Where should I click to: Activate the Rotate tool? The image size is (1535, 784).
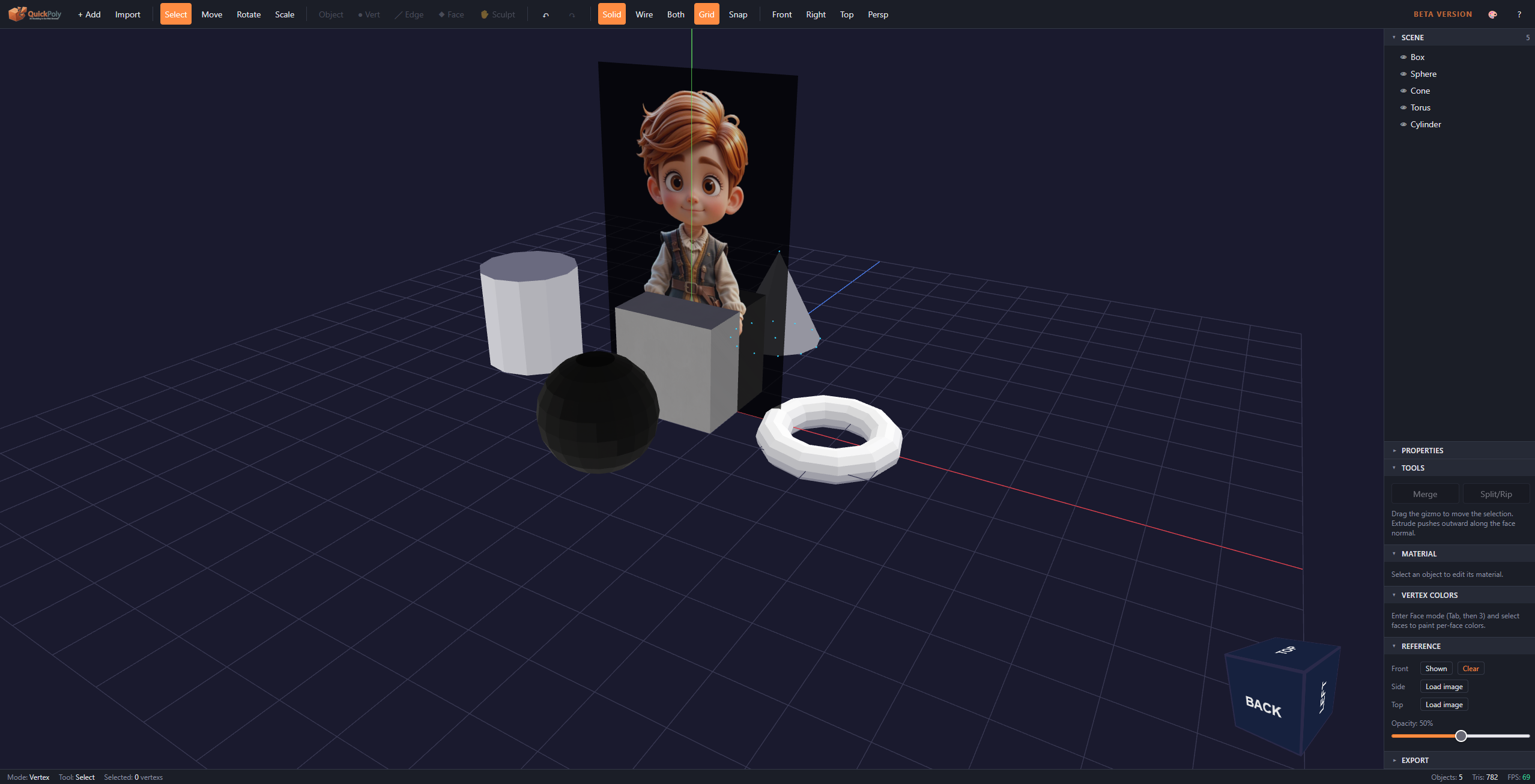(249, 14)
